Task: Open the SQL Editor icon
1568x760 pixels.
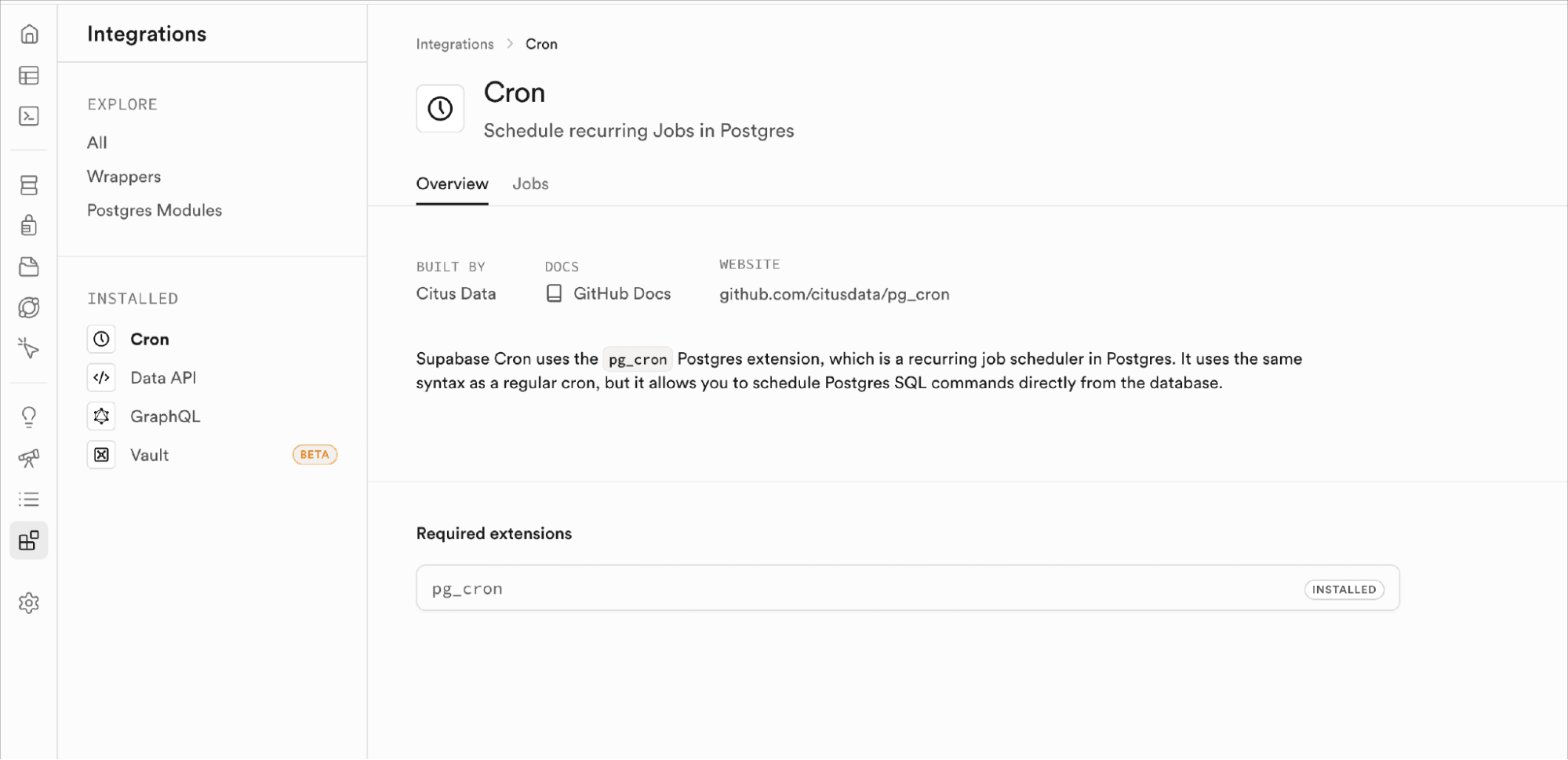Action: tap(29, 116)
